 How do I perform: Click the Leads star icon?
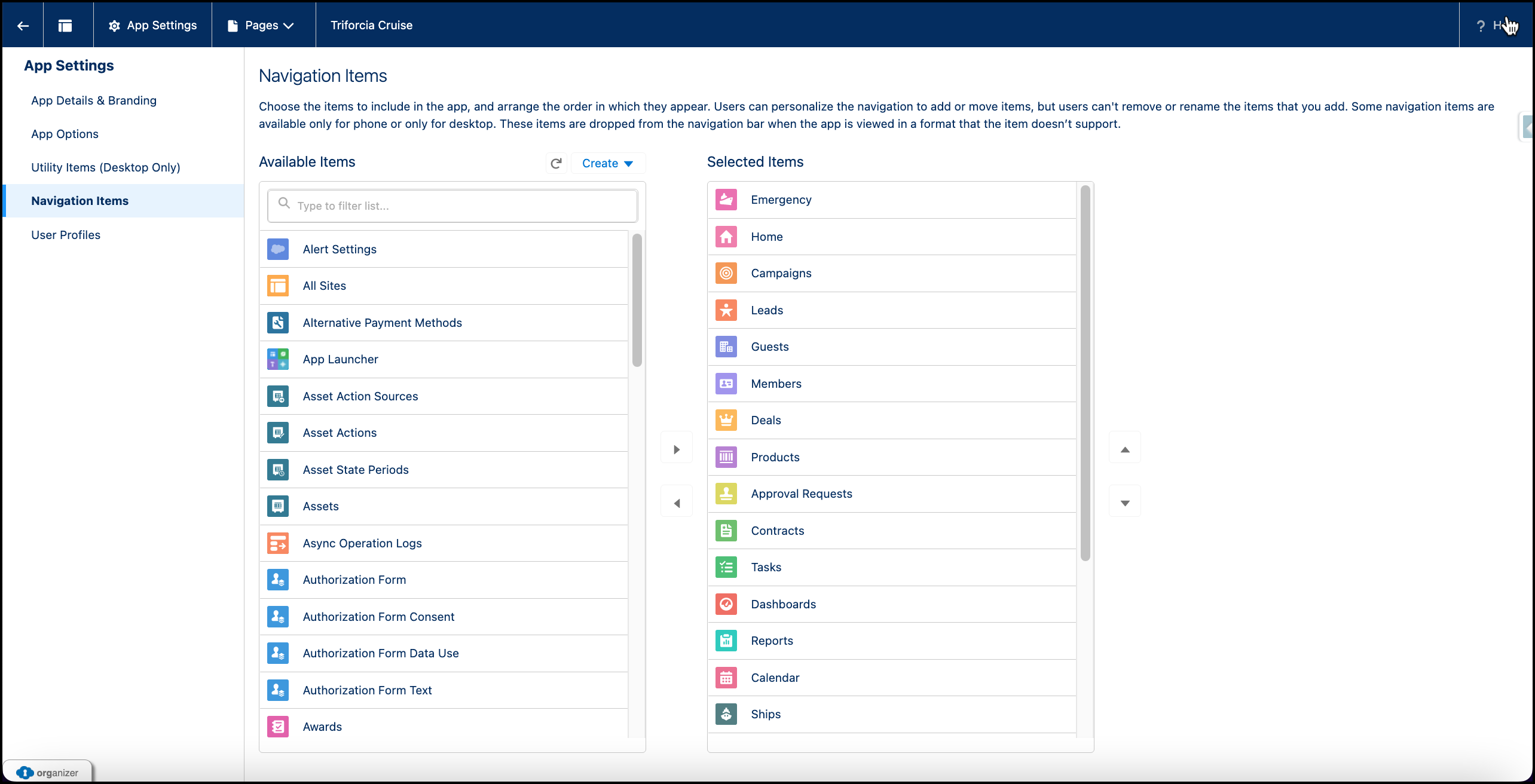pyautogui.click(x=726, y=310)
